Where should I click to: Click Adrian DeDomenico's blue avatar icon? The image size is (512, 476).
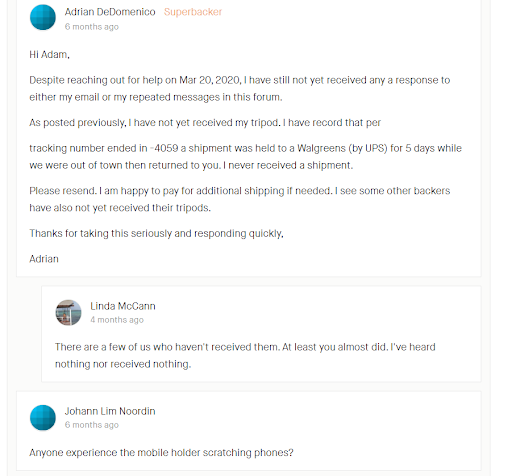click(43, 17)
